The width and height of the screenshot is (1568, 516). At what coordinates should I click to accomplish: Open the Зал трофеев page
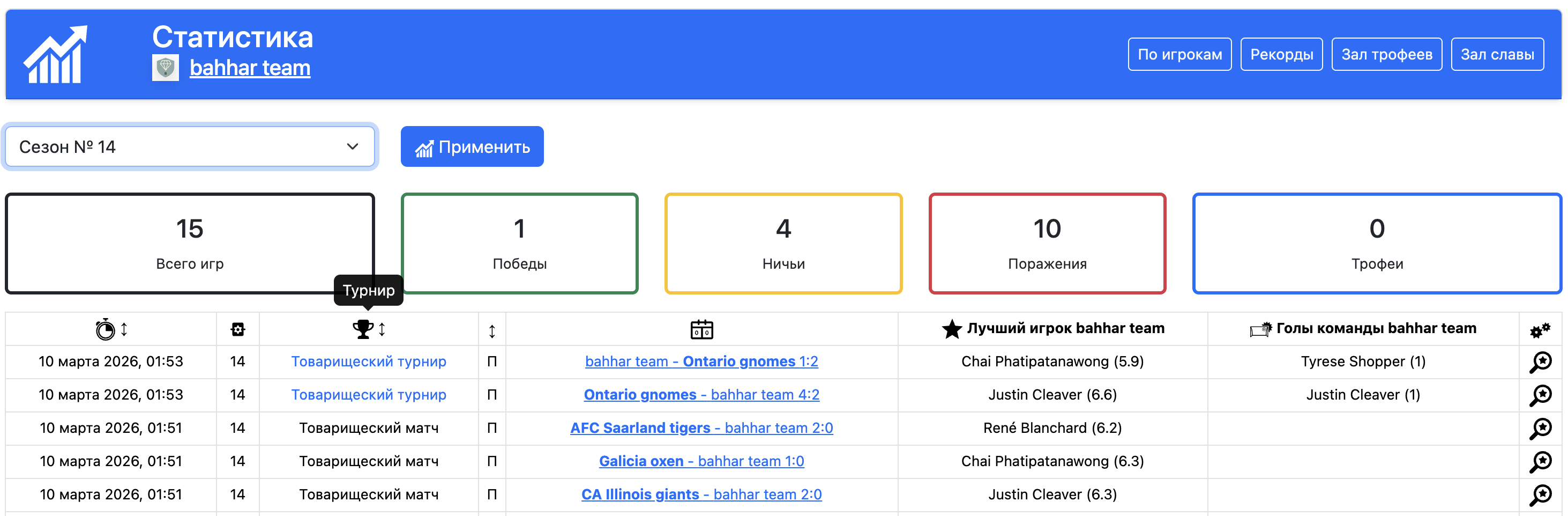(x=1386, y=54)
